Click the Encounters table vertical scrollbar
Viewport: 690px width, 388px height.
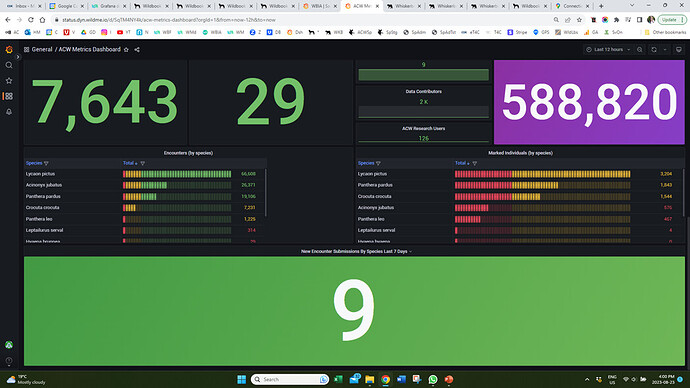tap(265, 193)
